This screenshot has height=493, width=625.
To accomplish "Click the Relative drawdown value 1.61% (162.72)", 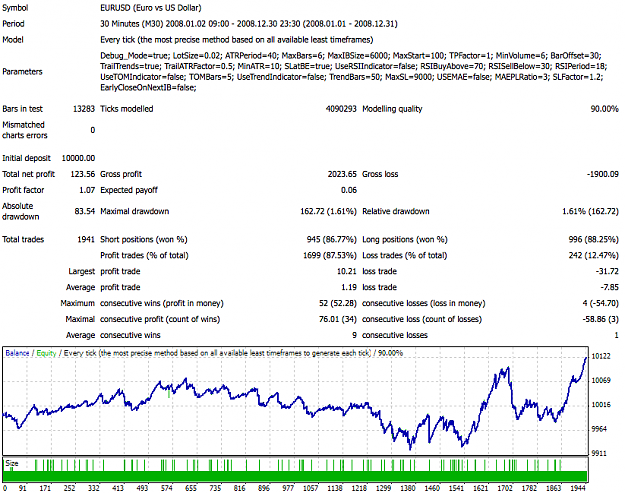I will tap(590, 211).
